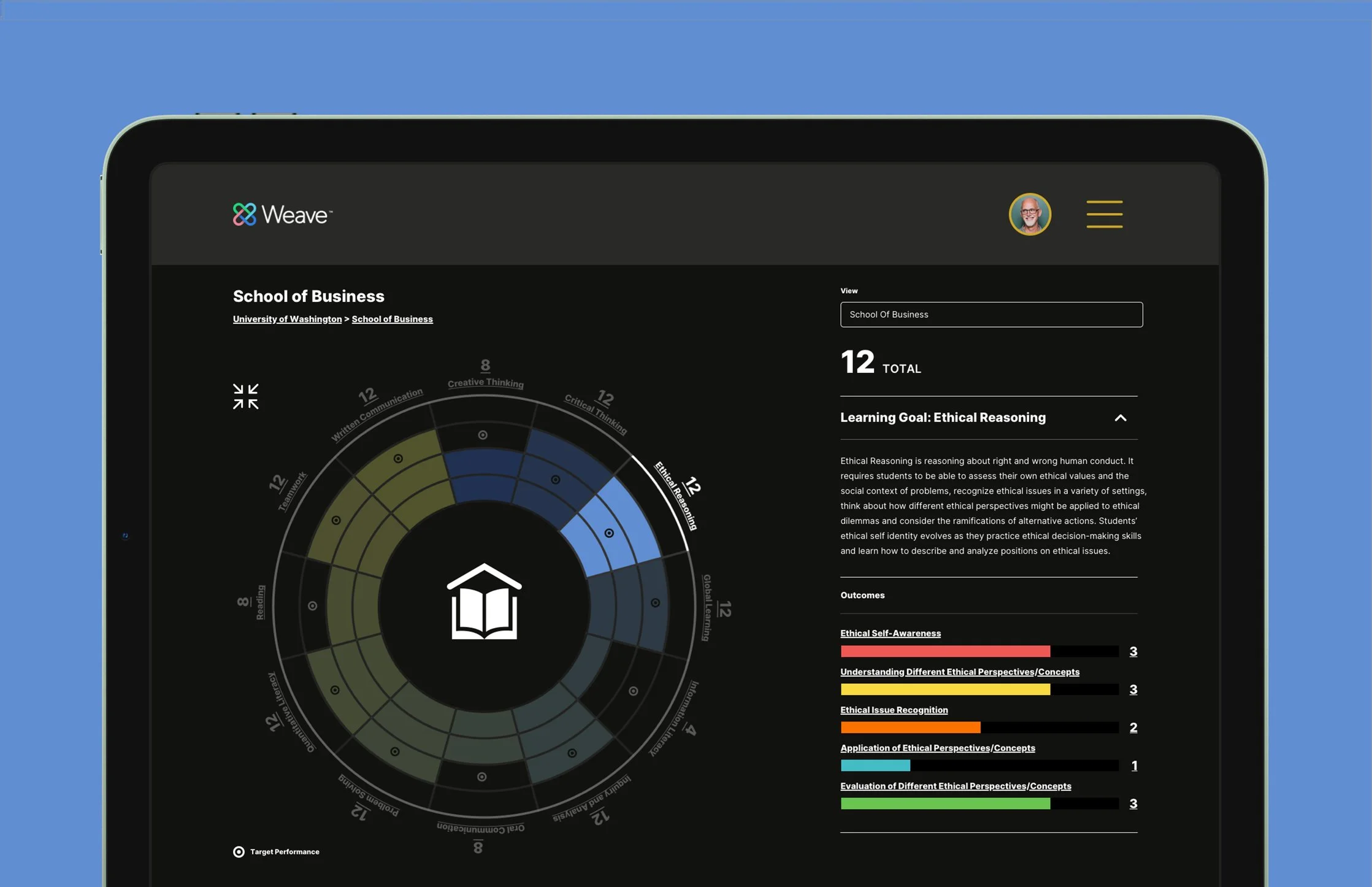Click score 3 beside Evaluation of Different Perspectives
Viewport: 1372px width, 887px height.
[1133, 804]
